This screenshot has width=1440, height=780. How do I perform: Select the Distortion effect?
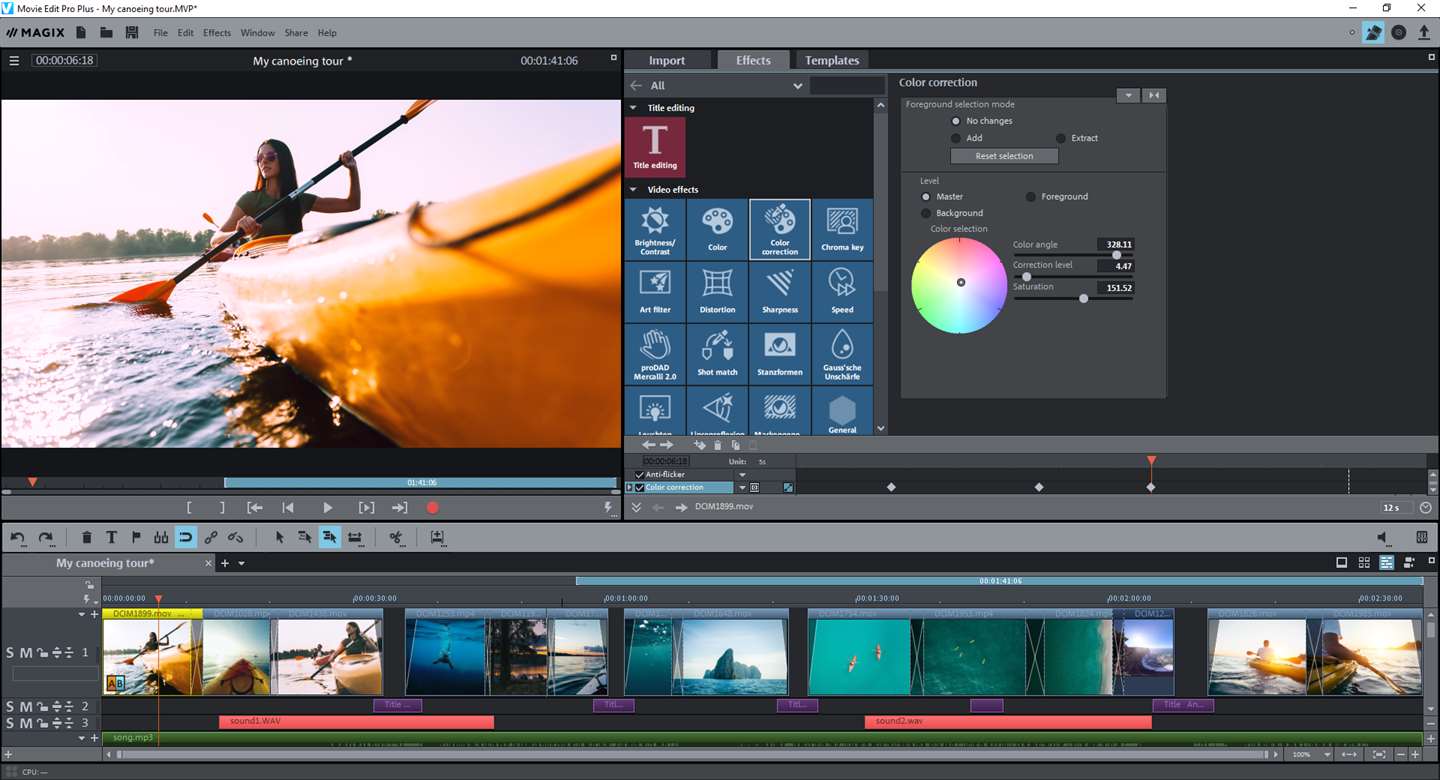tap(717, 291)
